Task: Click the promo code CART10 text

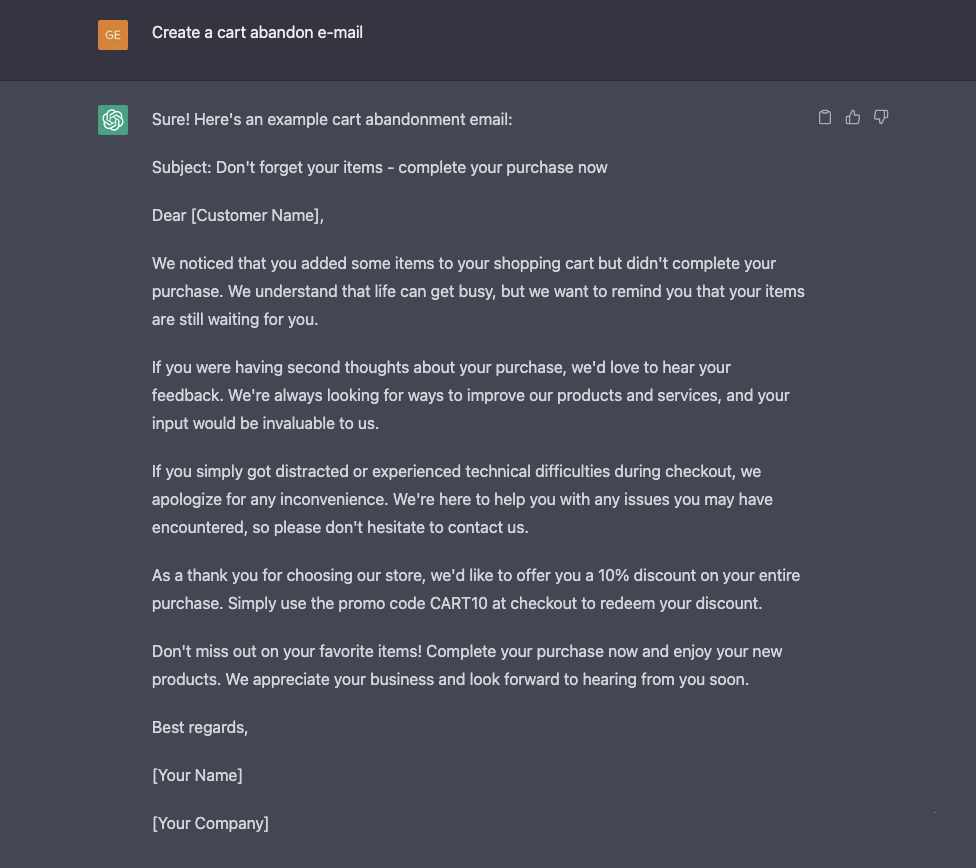Action: (x=459, y=603)
